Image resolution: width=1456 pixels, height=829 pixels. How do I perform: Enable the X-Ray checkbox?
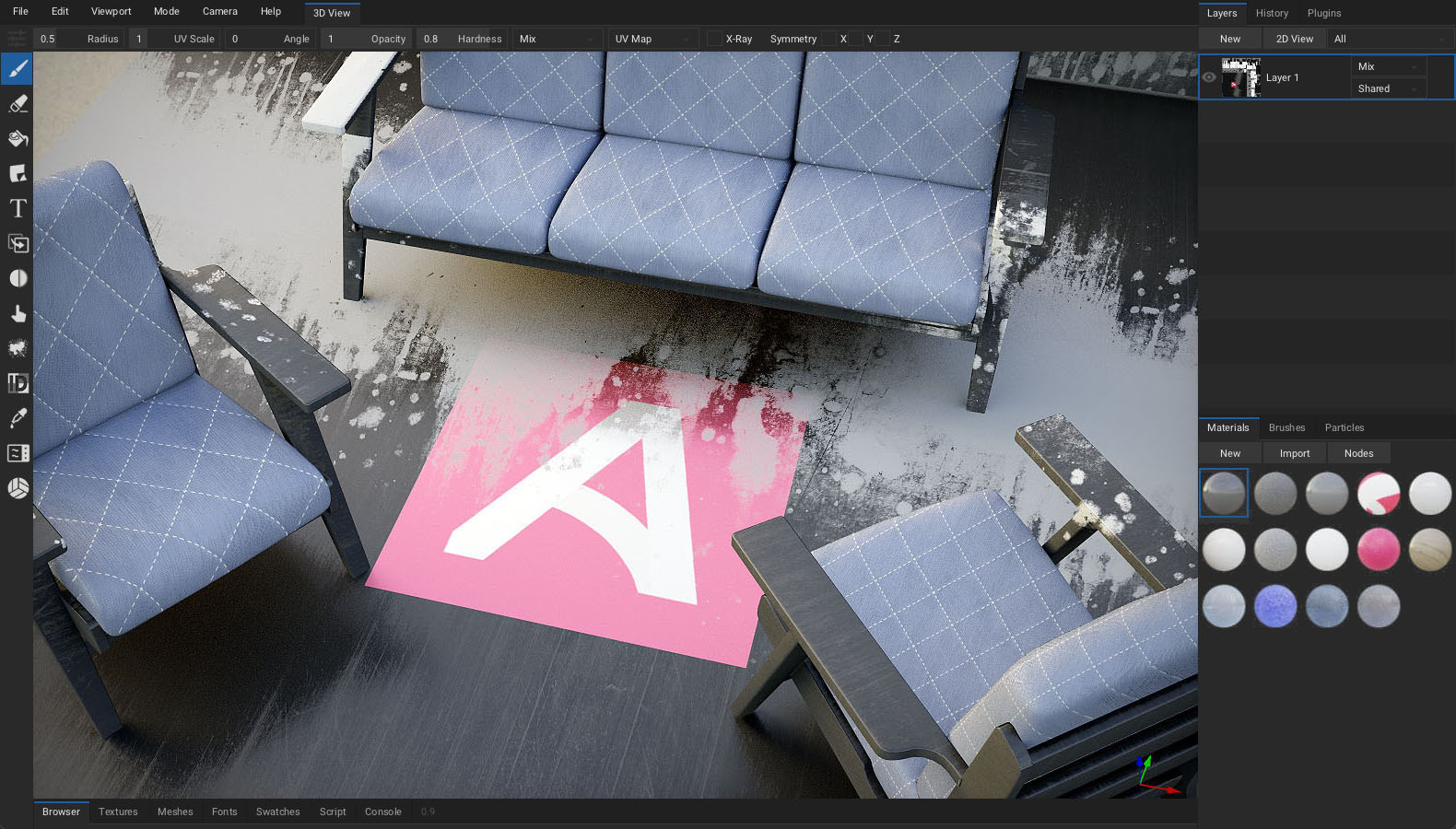714,39
